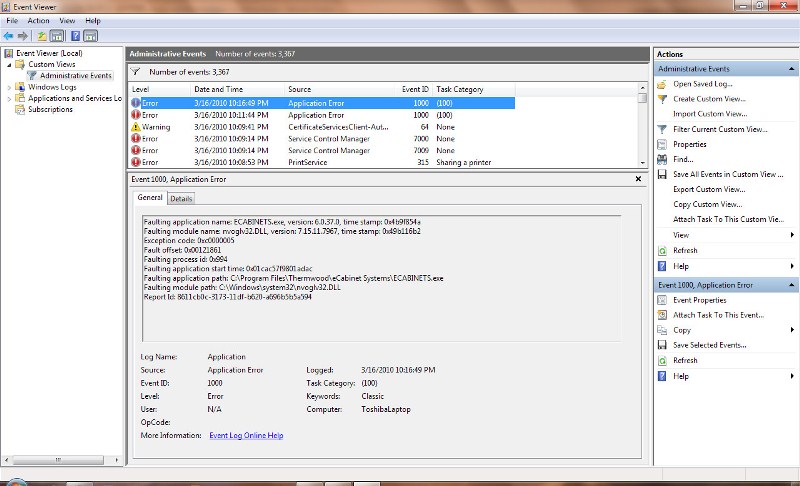Select the Administrative Events tree item
The width and height of the screenshot is (800, 486).
76,75
